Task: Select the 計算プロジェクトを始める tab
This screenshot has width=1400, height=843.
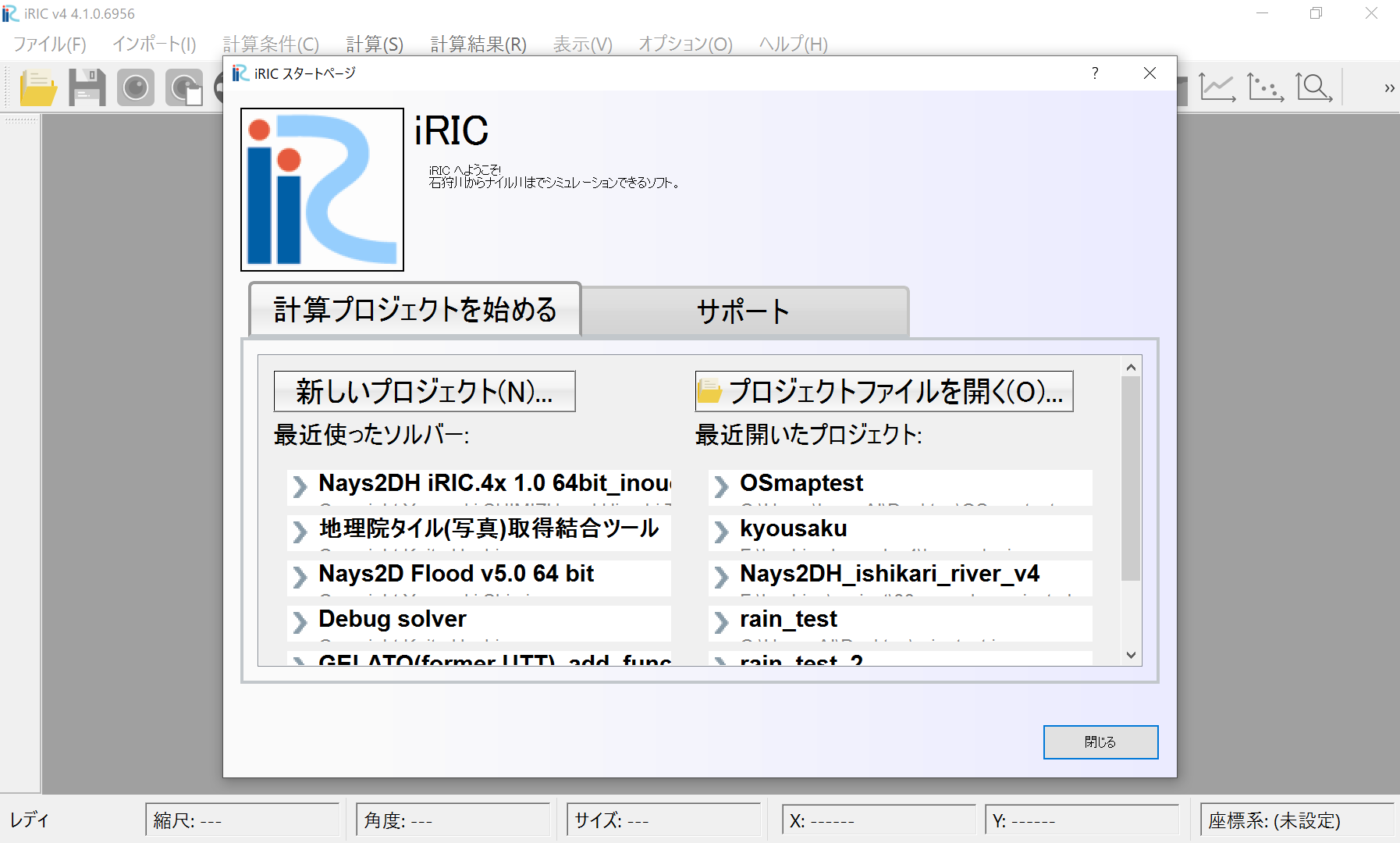Action: click(415, 309)
